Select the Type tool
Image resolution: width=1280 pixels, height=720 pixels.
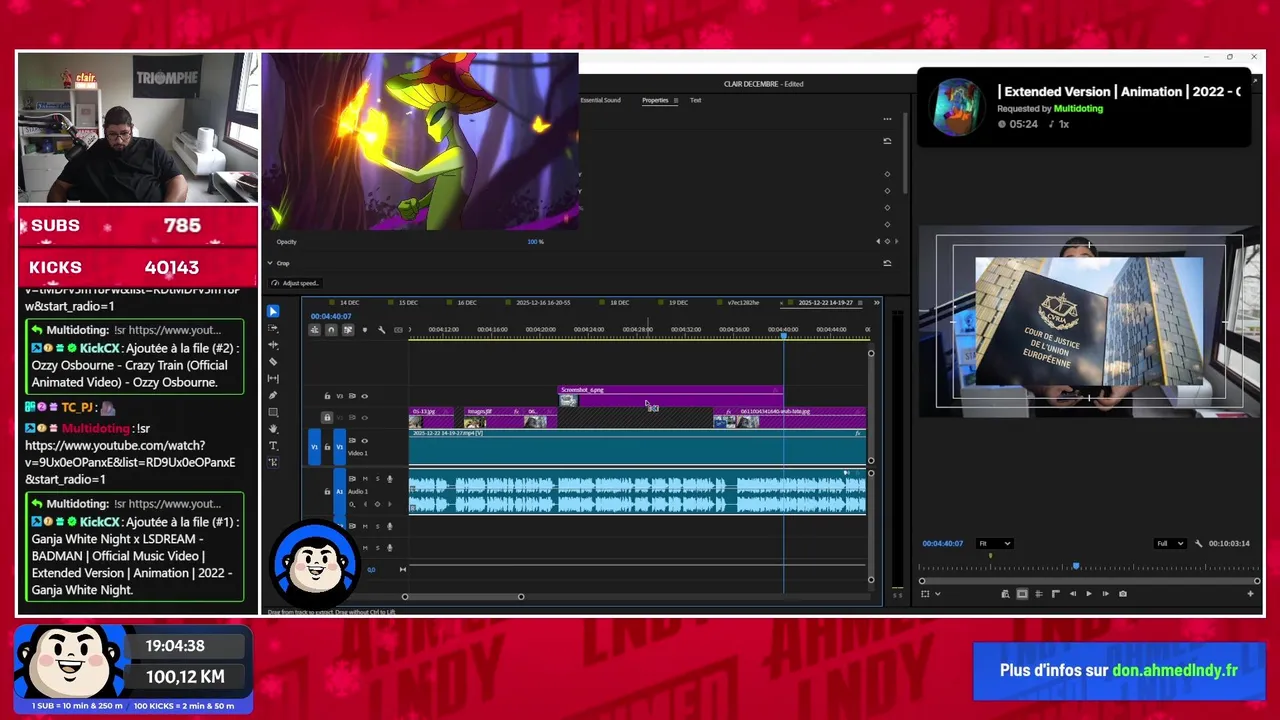(273, 446)
